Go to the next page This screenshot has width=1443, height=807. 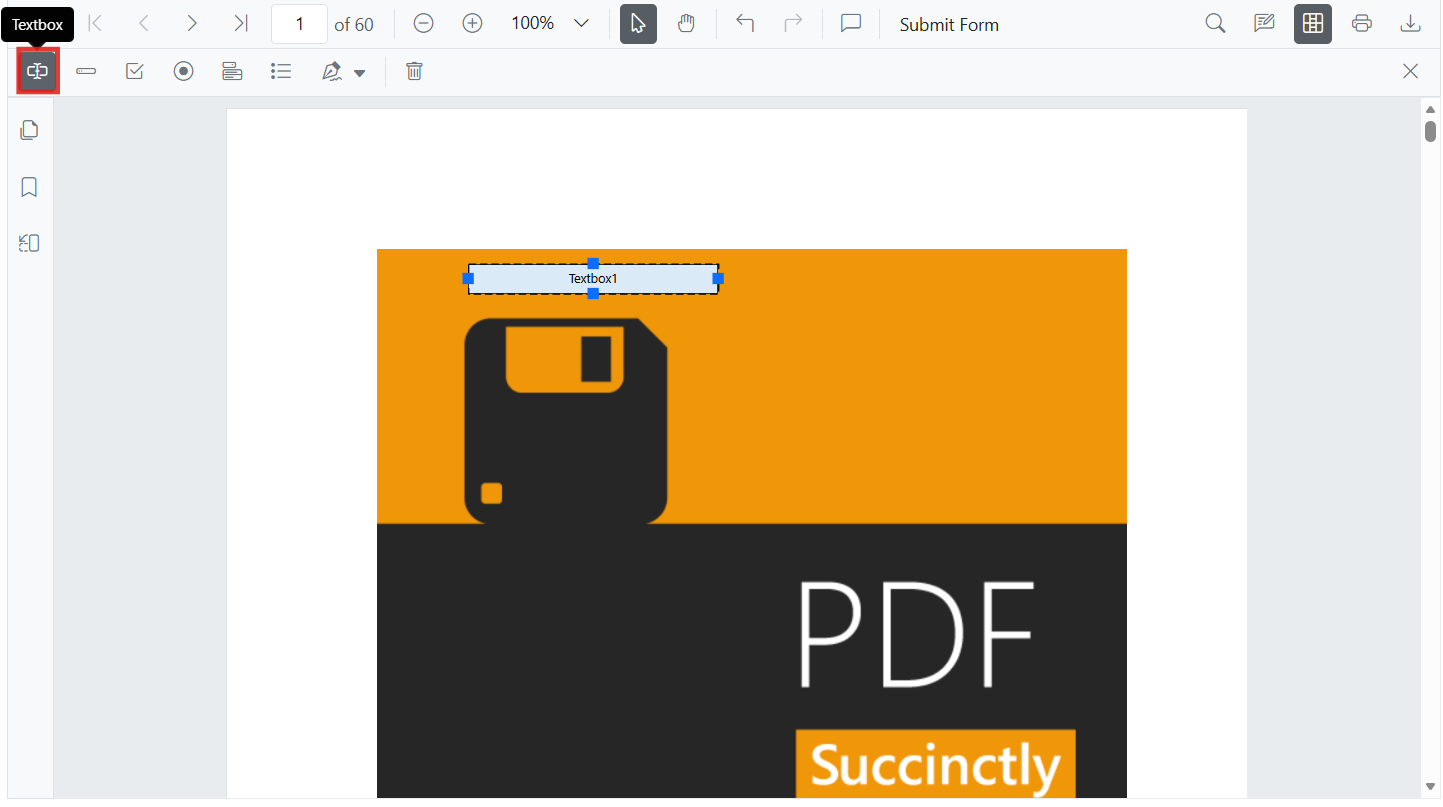[x=192, y=24]
